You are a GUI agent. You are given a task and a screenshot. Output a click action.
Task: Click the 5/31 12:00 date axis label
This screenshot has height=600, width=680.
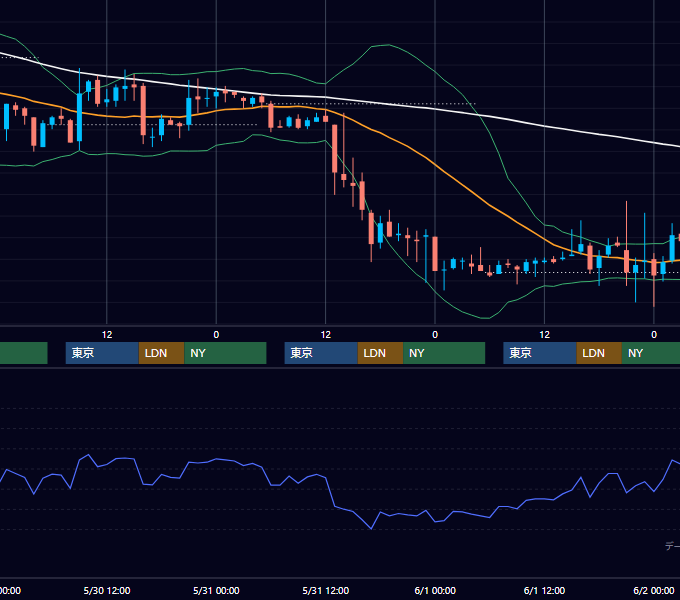click(326, 590)
